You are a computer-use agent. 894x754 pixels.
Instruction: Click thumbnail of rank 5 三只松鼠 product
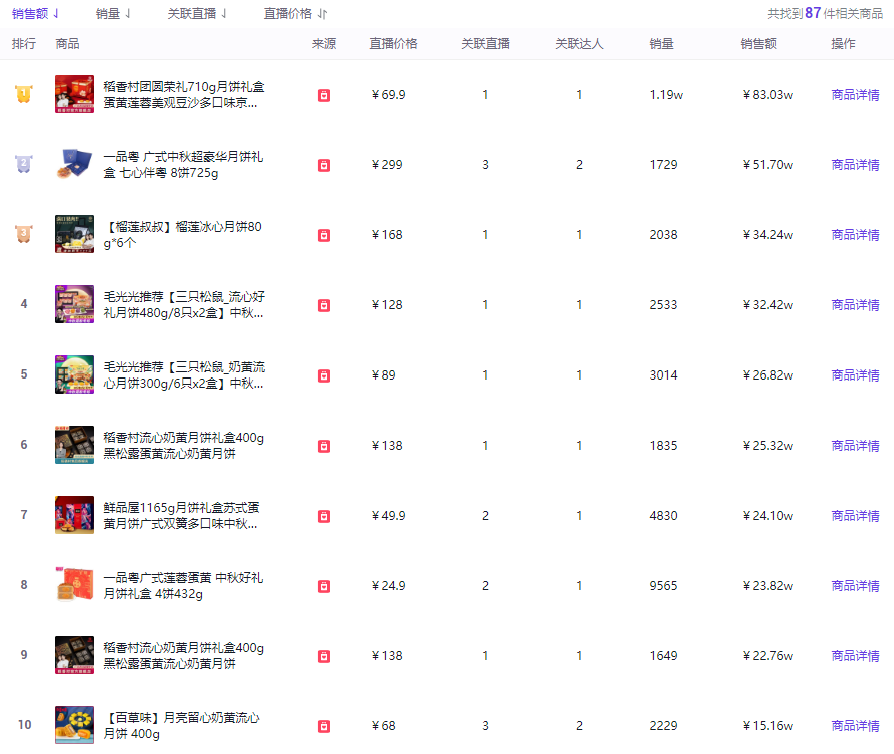click(x=74, y=374)
